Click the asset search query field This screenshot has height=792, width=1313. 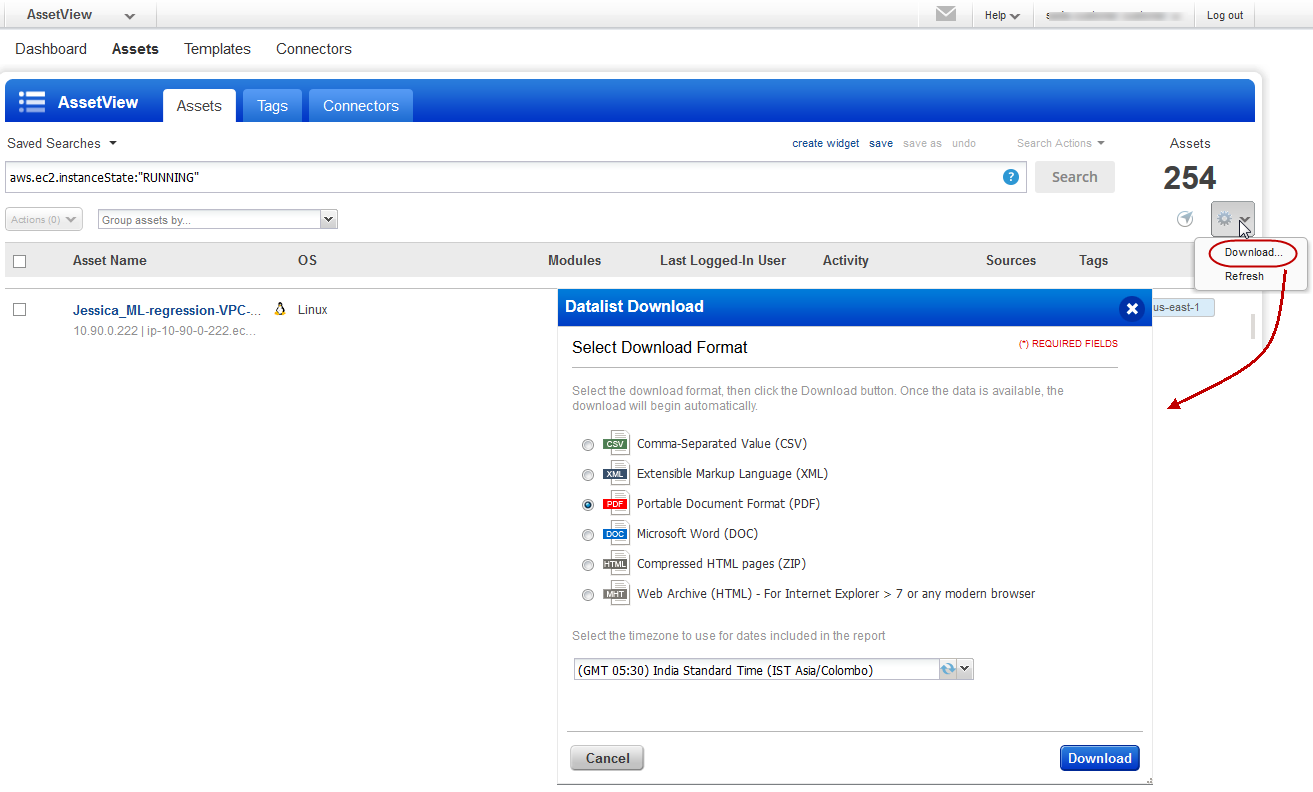point(515,177)
